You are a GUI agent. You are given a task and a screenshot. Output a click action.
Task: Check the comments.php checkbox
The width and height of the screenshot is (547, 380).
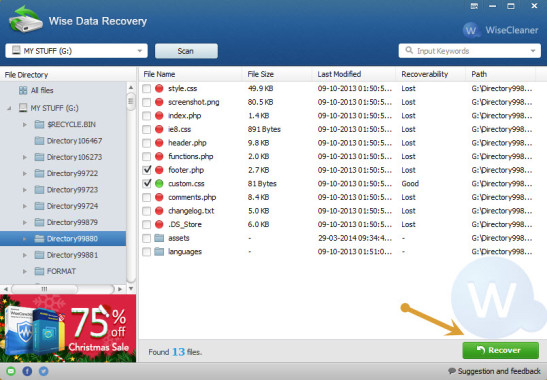[147, 198]
